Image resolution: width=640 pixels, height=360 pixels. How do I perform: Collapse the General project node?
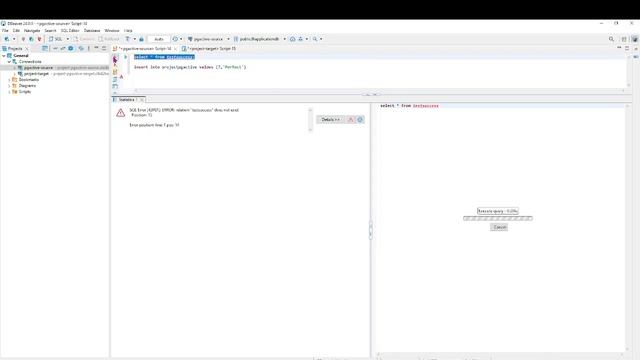pos(4,56)
